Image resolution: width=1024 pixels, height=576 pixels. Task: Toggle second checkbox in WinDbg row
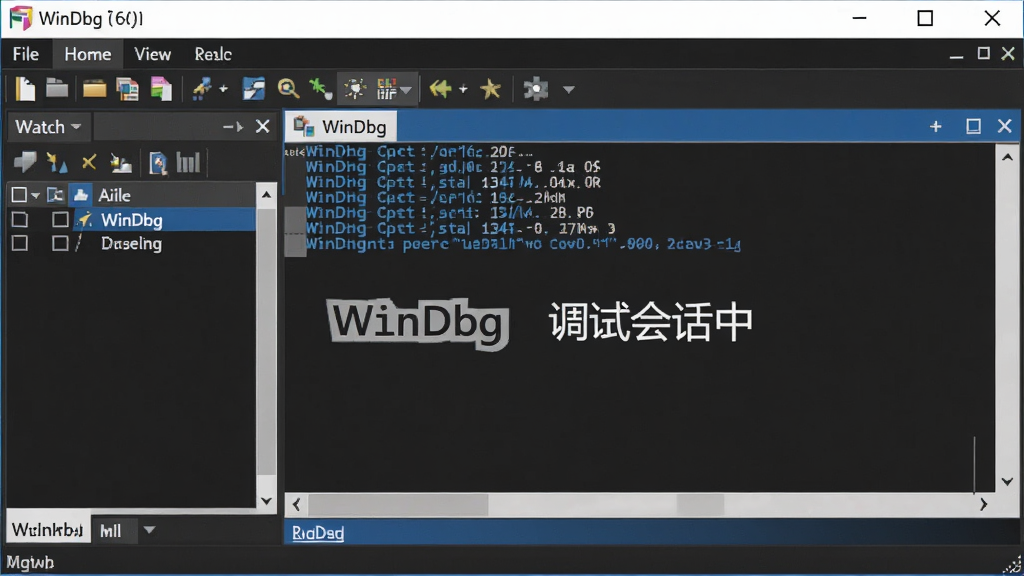point(60,219)
